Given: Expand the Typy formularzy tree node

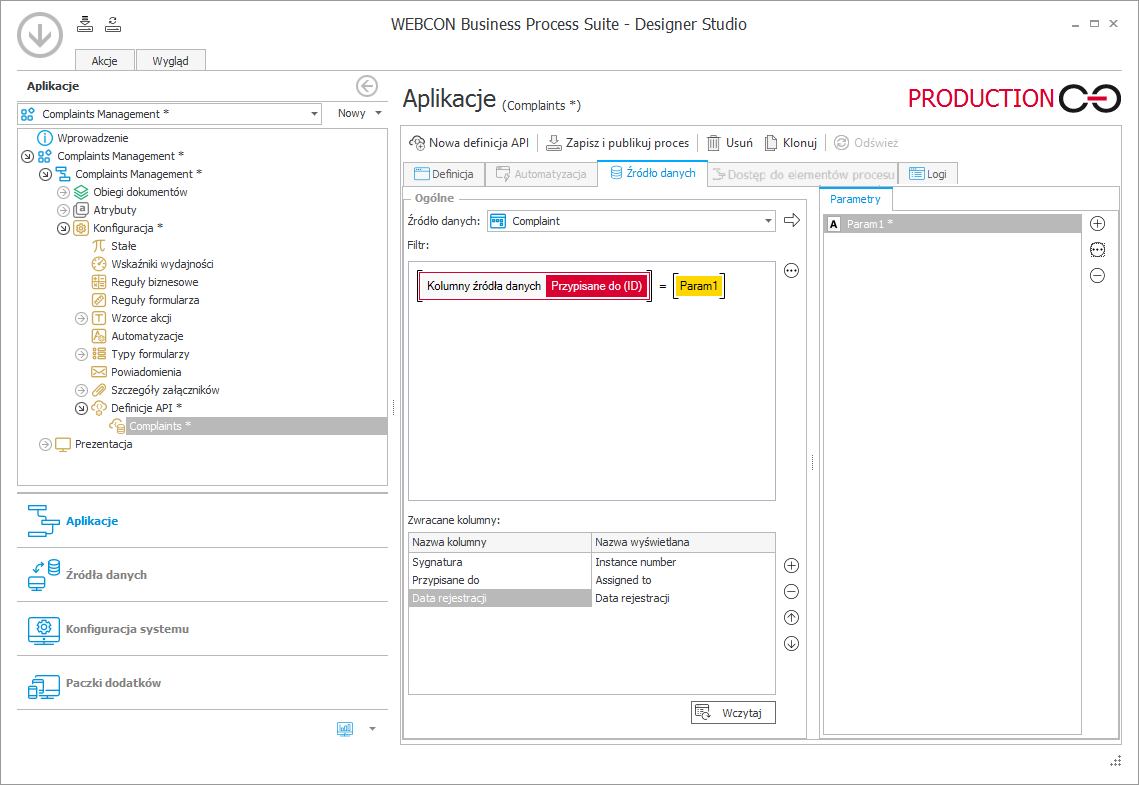Looking at the screenshot, I should pos(81,354).
